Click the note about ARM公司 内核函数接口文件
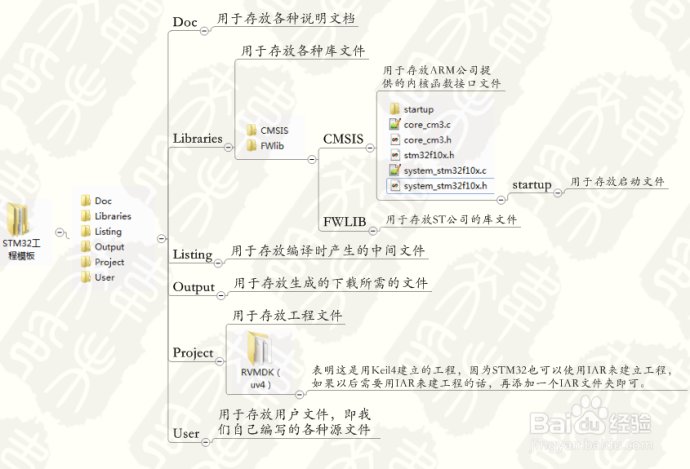Screen dimensions: 690x469 pos(441,77)
